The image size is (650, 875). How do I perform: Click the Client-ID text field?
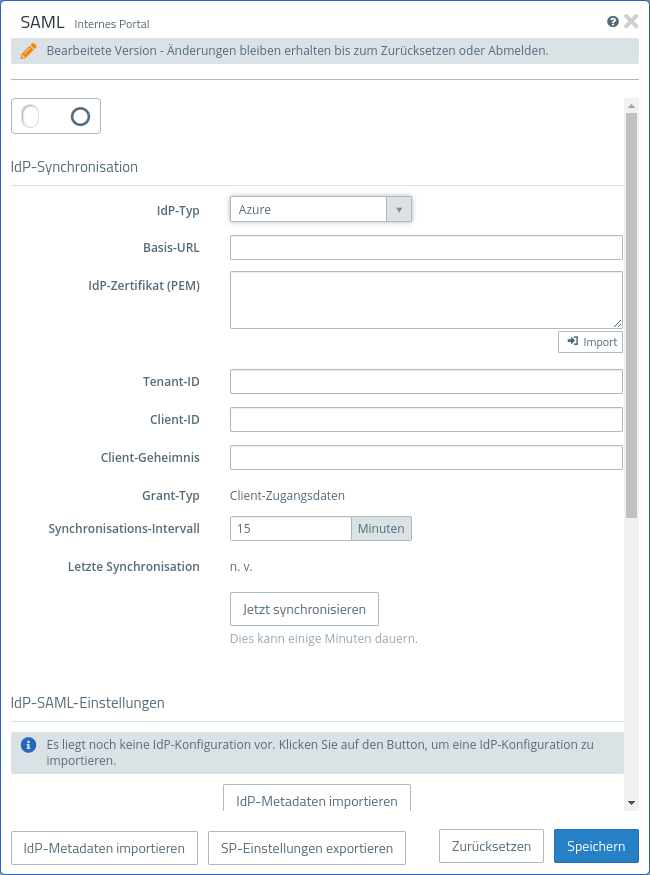(x=426, y=420)
